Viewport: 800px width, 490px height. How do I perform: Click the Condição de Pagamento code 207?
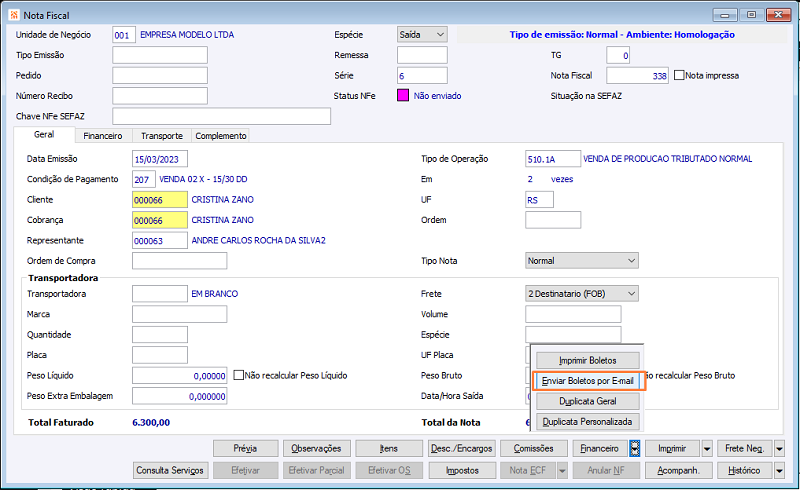pos(144,180)
